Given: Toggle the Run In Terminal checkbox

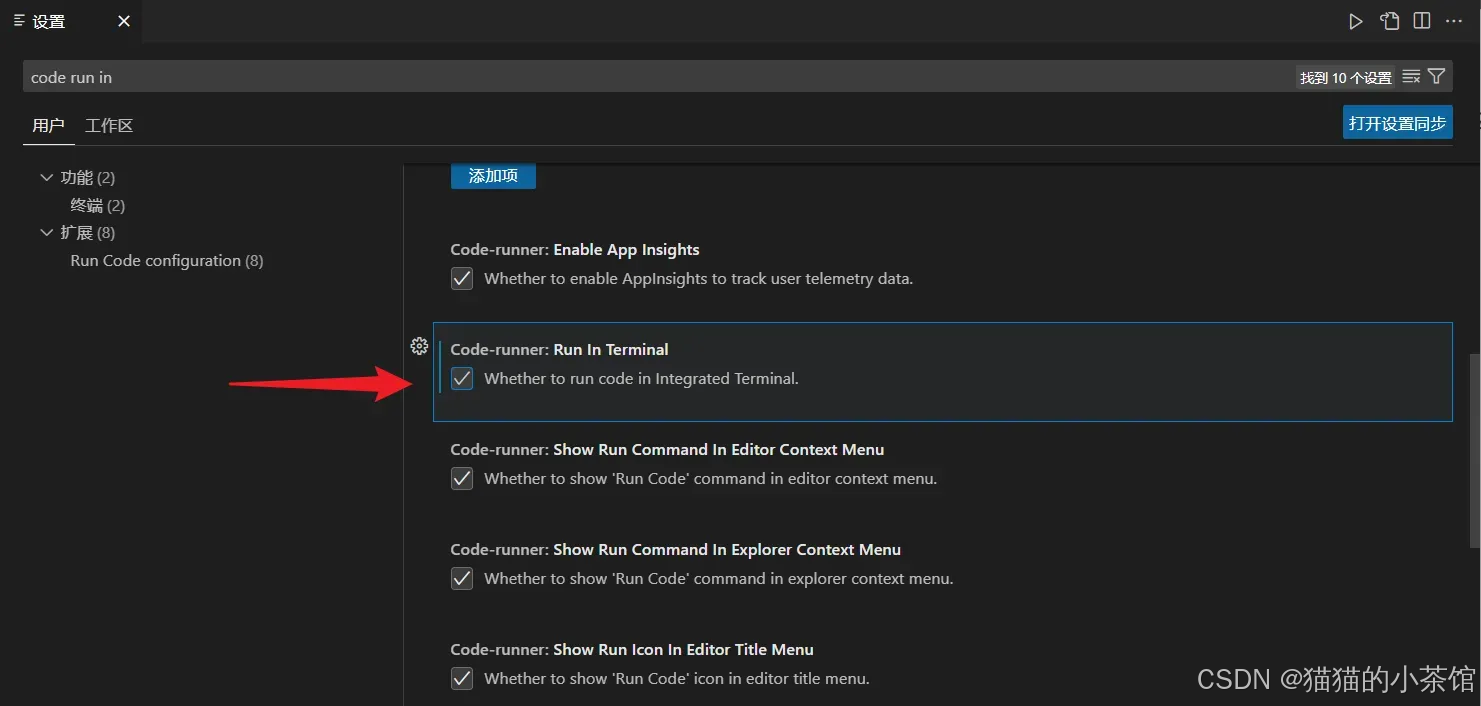Looking at the screenshot, I should point(462,379).
